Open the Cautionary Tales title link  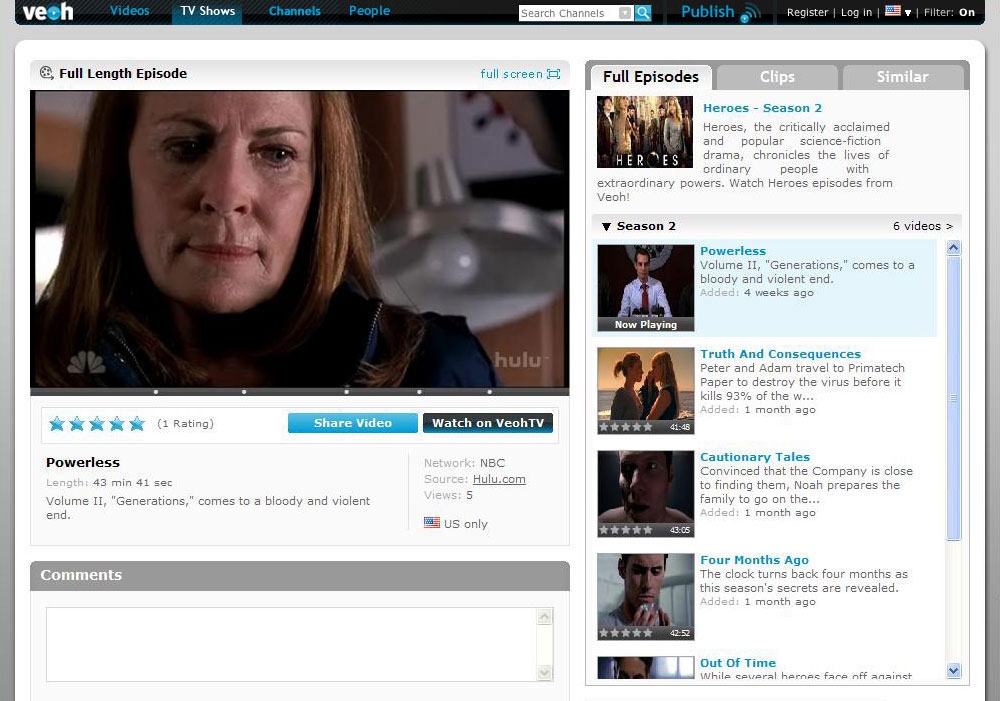pyautogui.click(x=755, y=457)
